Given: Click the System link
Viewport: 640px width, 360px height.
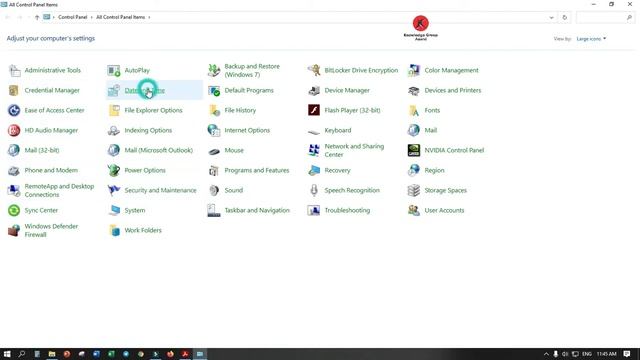Looking at the screenshot, I should 135,210.
